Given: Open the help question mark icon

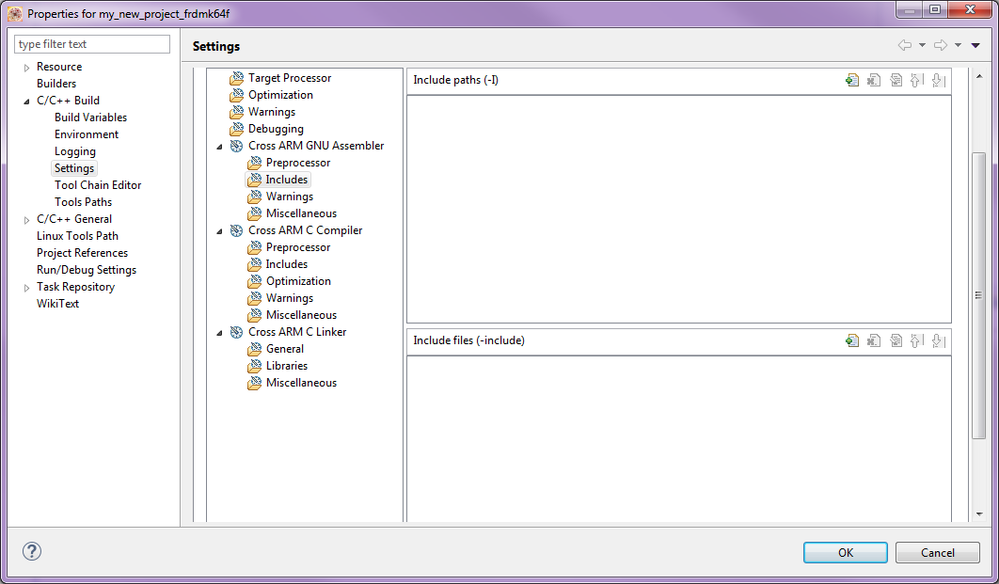Looking at the screenshot, I should [32, 551].
